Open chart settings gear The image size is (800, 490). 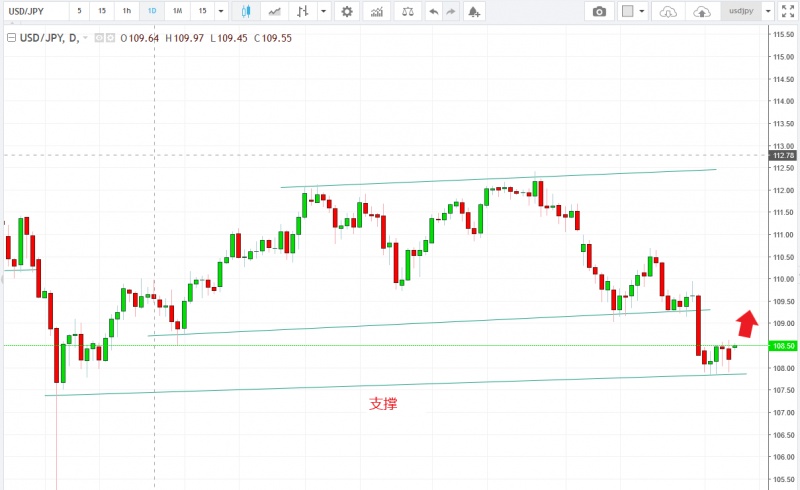(x=346, y=11)
